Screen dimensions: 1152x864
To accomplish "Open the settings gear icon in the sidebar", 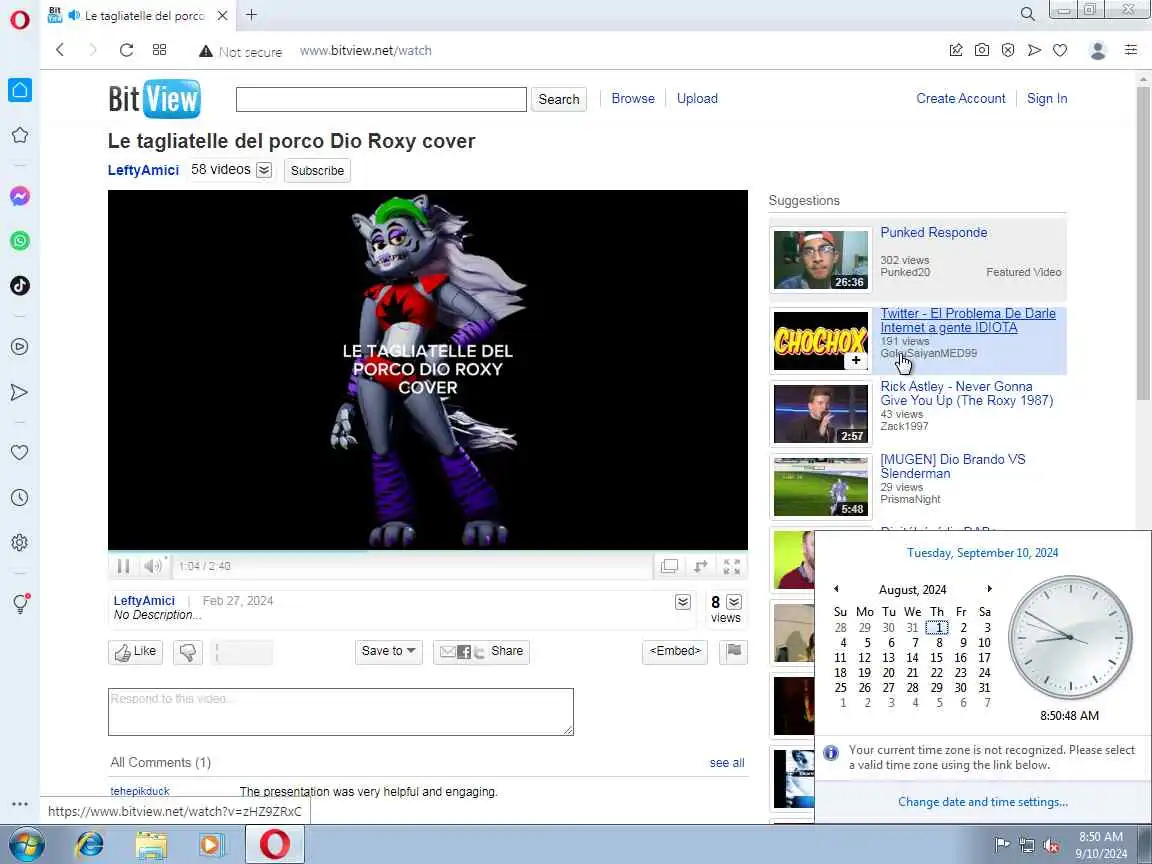I will point(20,543).
